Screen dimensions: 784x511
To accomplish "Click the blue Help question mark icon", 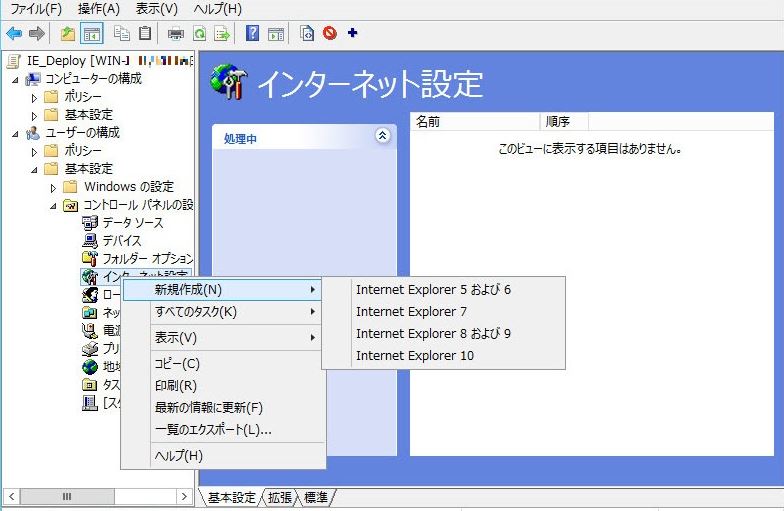I will click(252, 33).
